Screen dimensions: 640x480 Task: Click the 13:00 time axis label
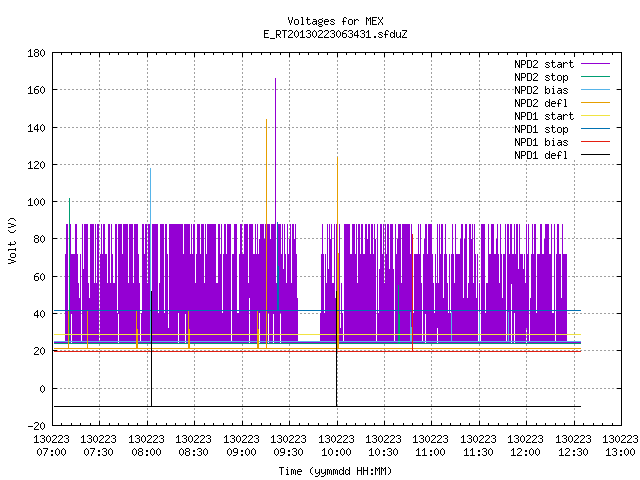coord(620,452)
